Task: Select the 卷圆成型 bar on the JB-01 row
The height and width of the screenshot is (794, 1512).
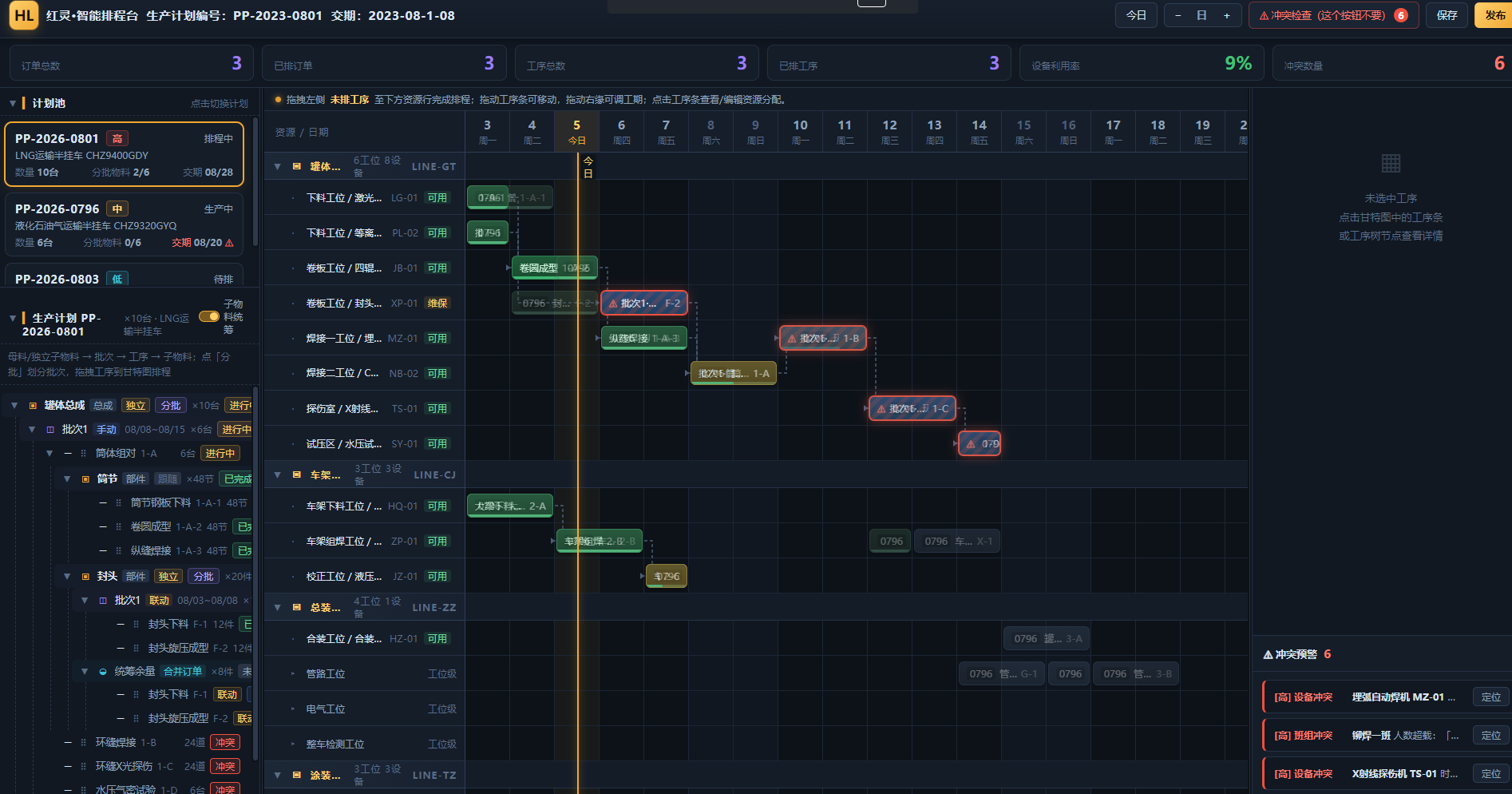Action: tap(554, 268)
